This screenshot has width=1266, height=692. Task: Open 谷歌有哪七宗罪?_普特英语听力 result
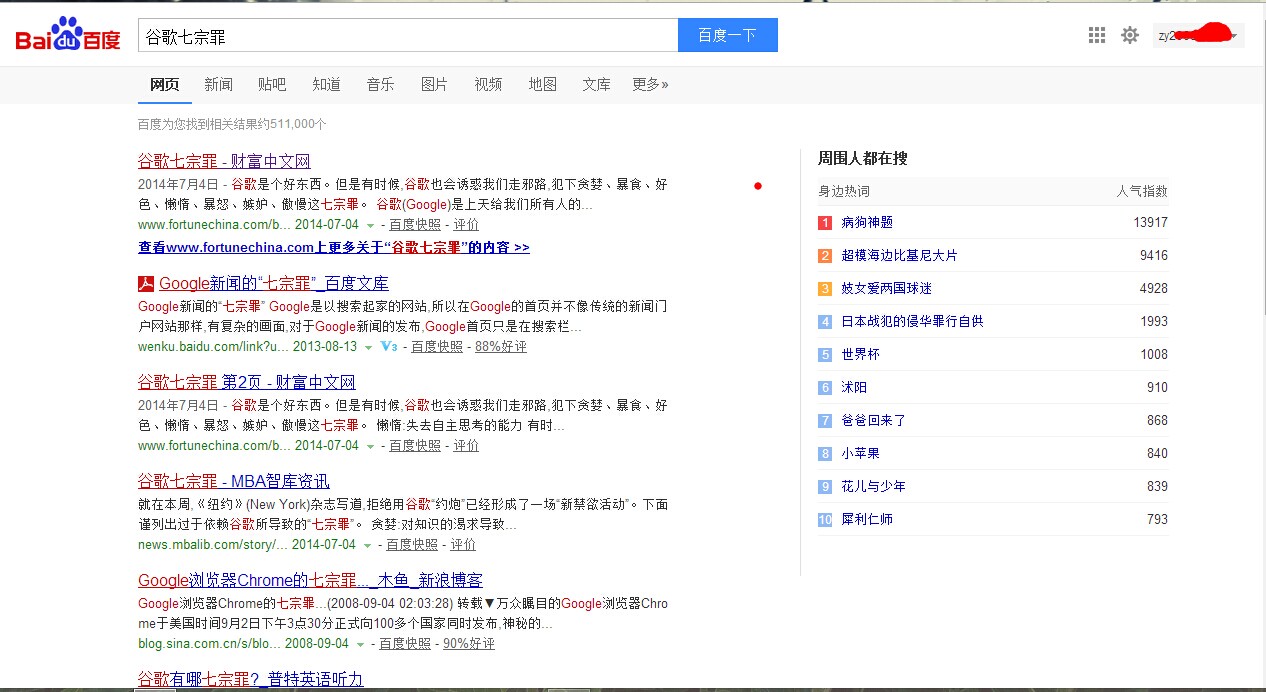point(250,679)
